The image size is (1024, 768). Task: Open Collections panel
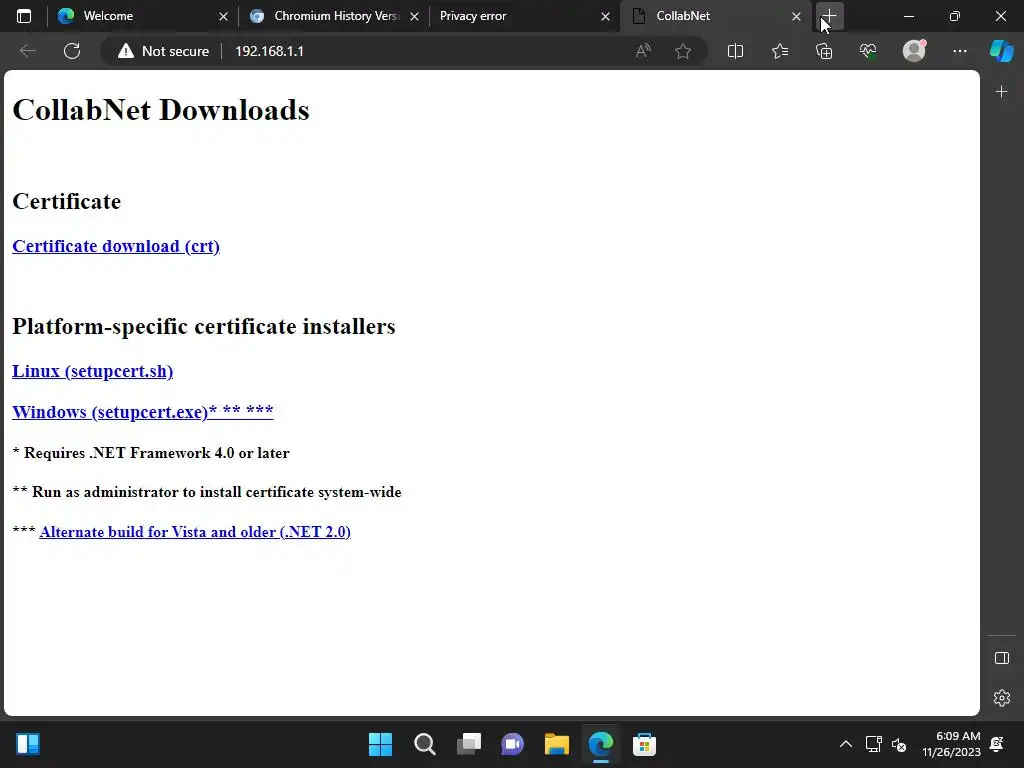point(824,51)
